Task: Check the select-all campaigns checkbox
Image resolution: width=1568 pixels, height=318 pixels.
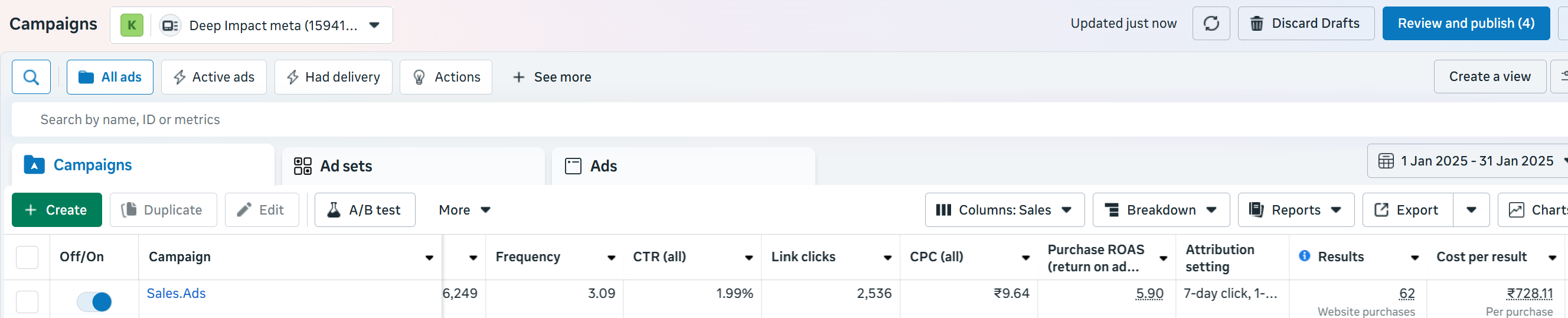Action: tap(27, 258)
